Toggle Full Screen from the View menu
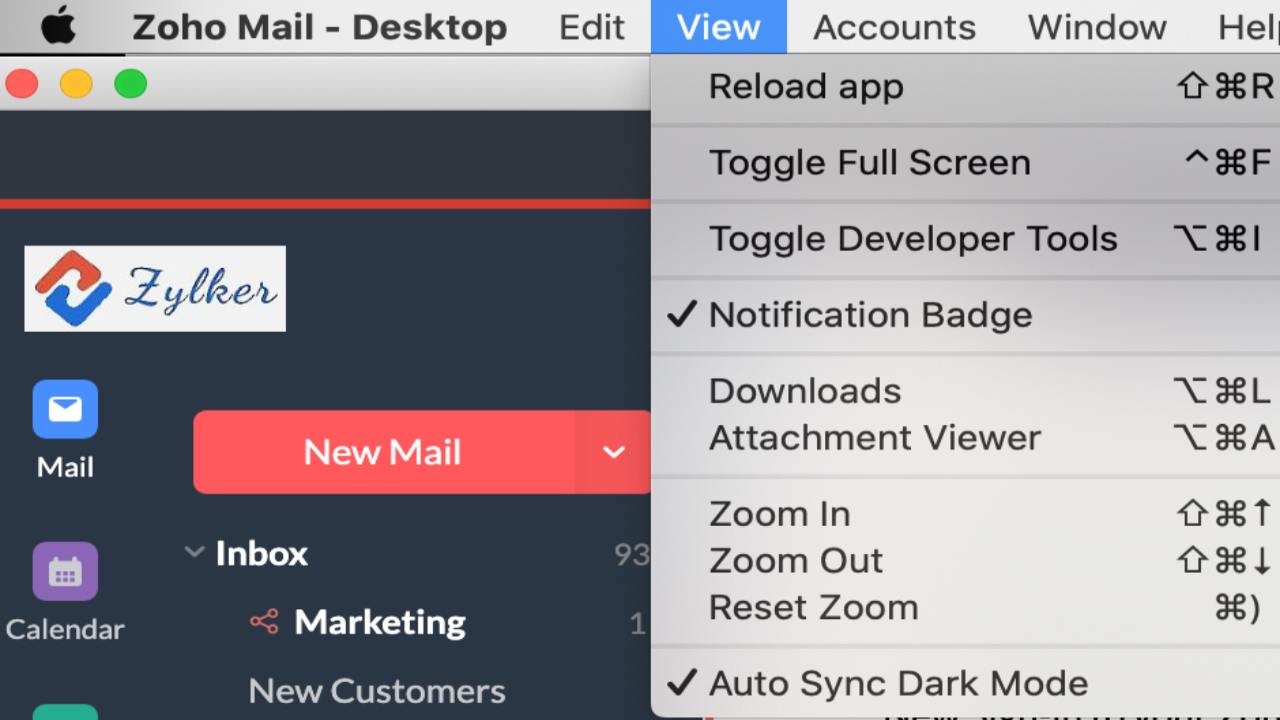This screenshot has height=720, width=1280. [x=869, y=162]
